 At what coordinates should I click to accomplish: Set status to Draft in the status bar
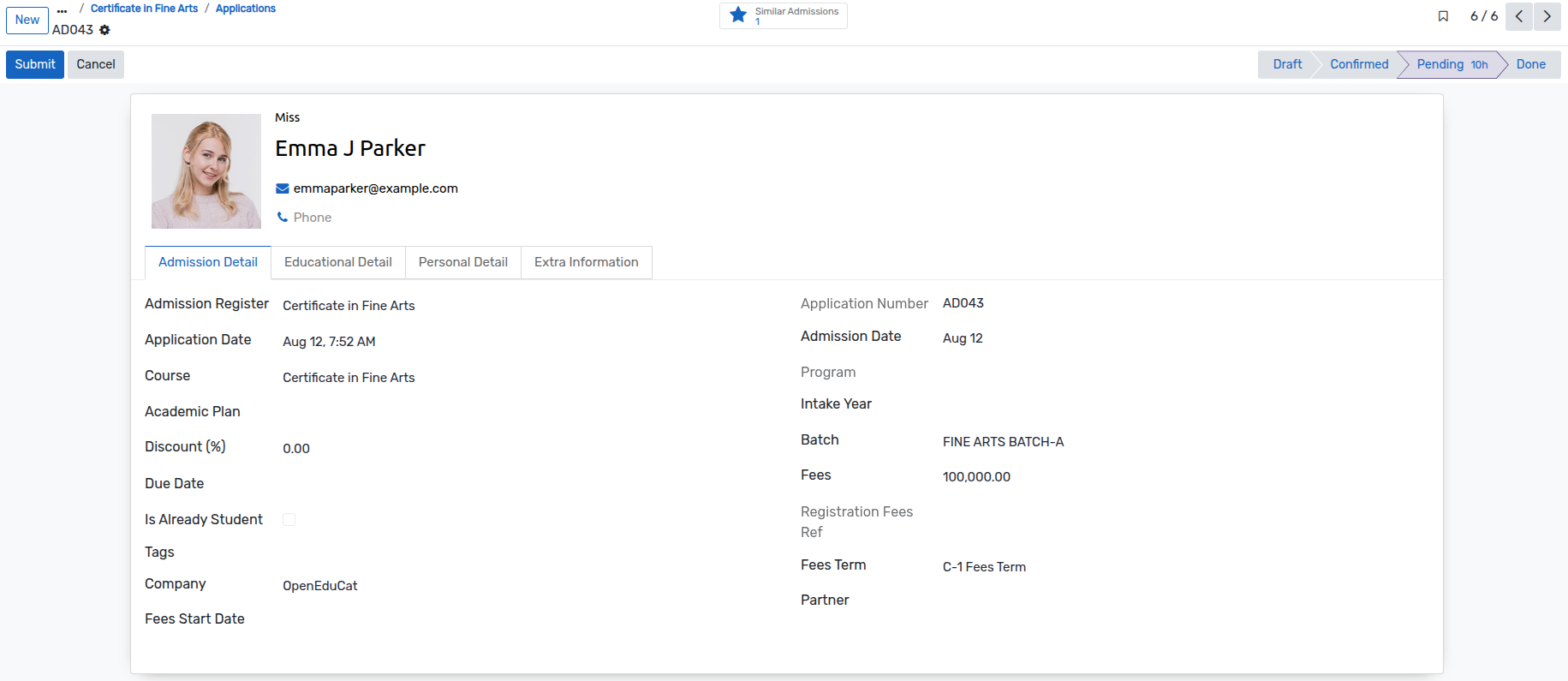[1286, 64]
